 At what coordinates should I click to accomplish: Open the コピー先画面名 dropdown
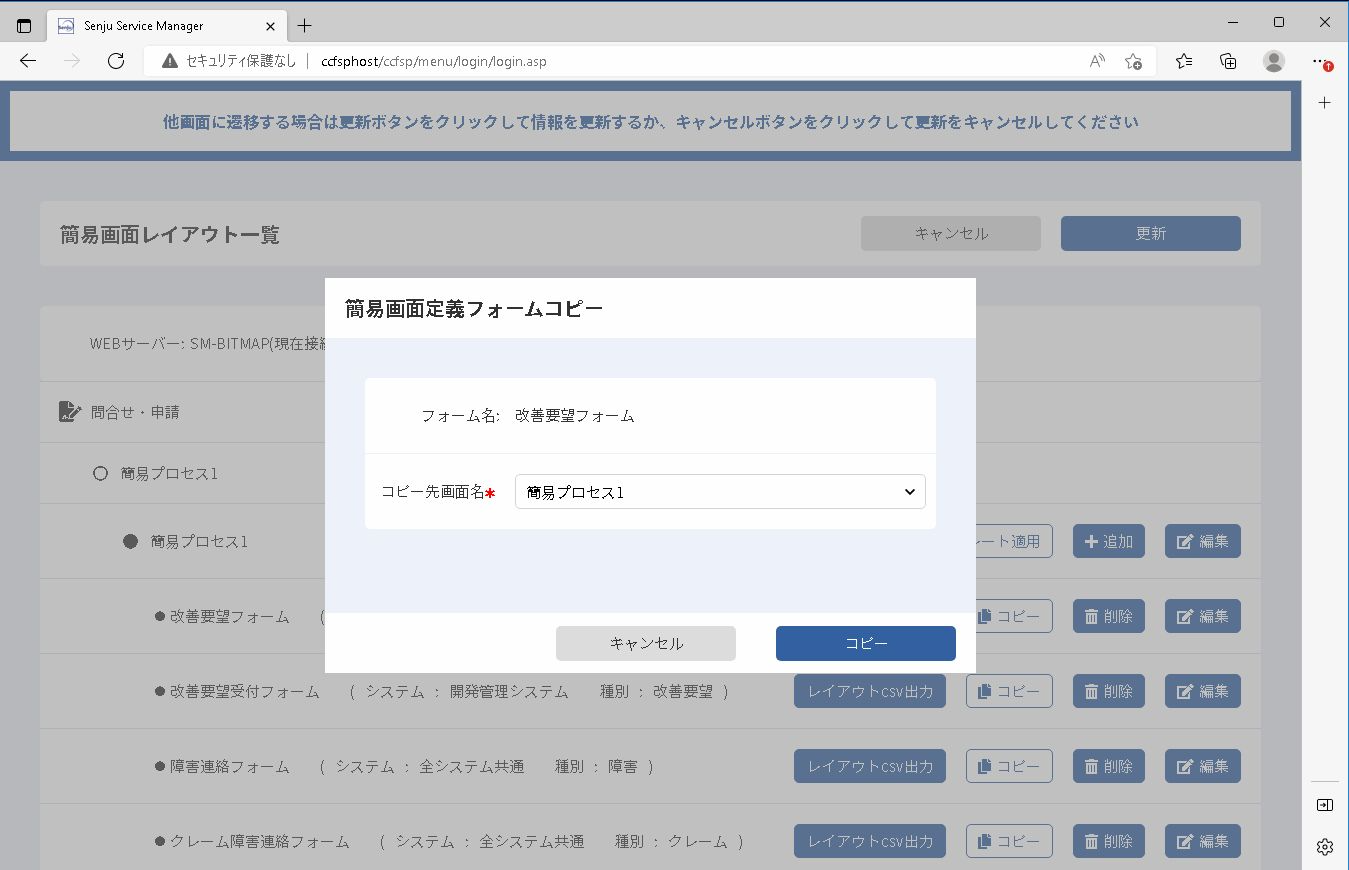click(x=720, y=492)
